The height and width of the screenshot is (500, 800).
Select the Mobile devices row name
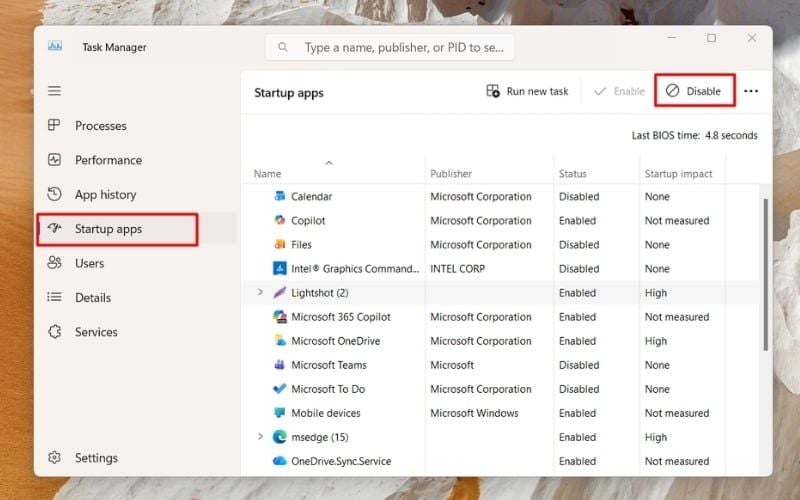point(326,413)
